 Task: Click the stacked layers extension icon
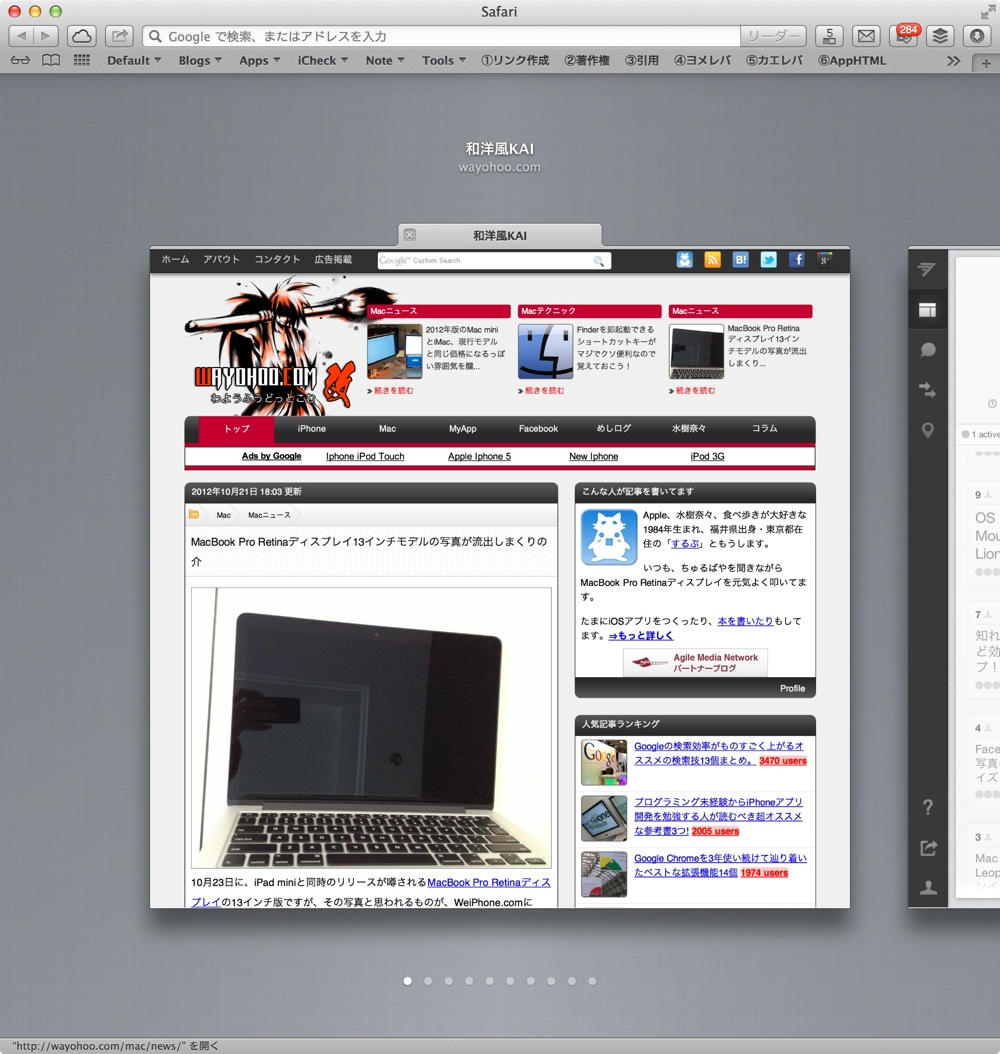[x=940, y=36]
